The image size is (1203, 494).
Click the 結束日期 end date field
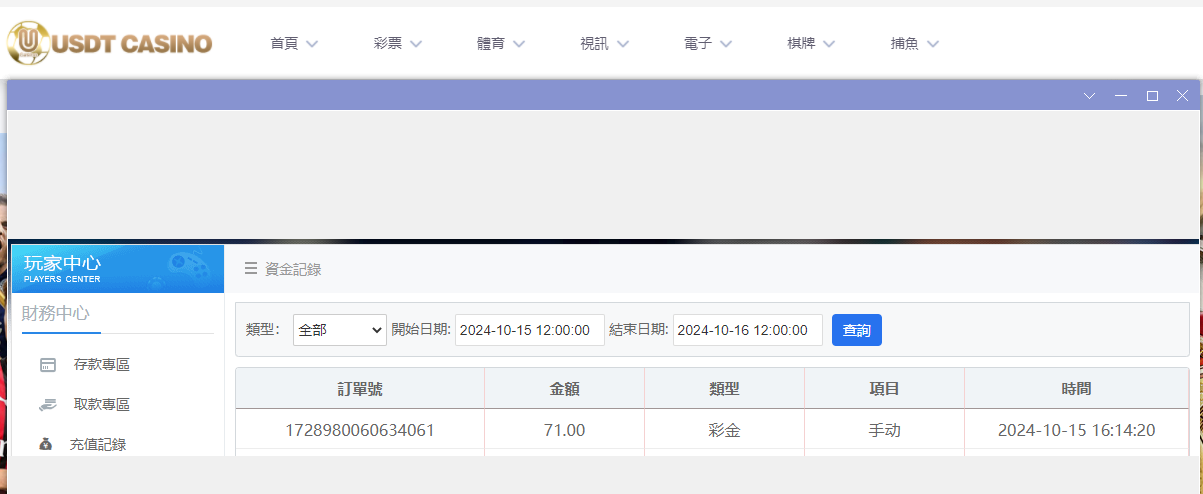[747, 330]
